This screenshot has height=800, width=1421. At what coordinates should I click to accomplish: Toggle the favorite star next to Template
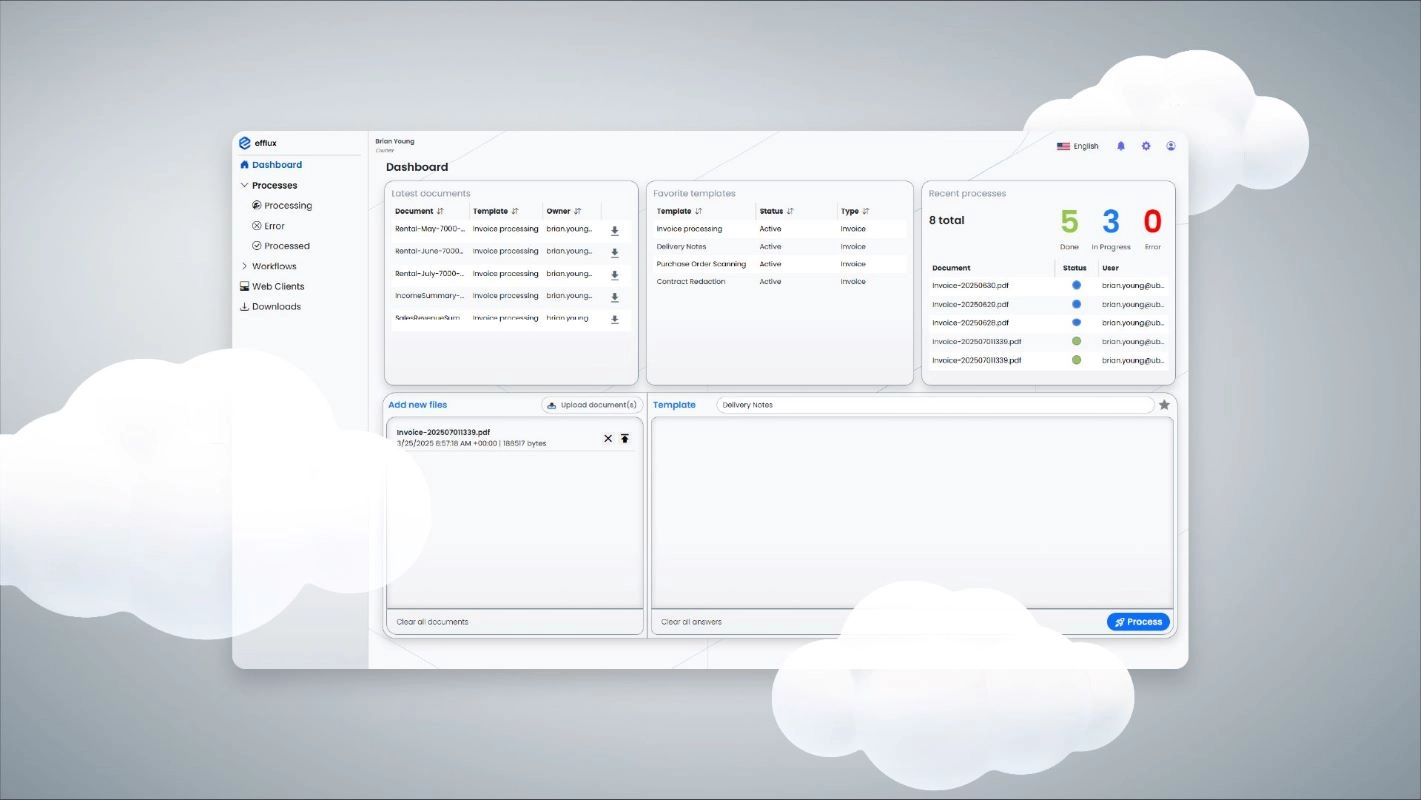[x=1164, y=404]
